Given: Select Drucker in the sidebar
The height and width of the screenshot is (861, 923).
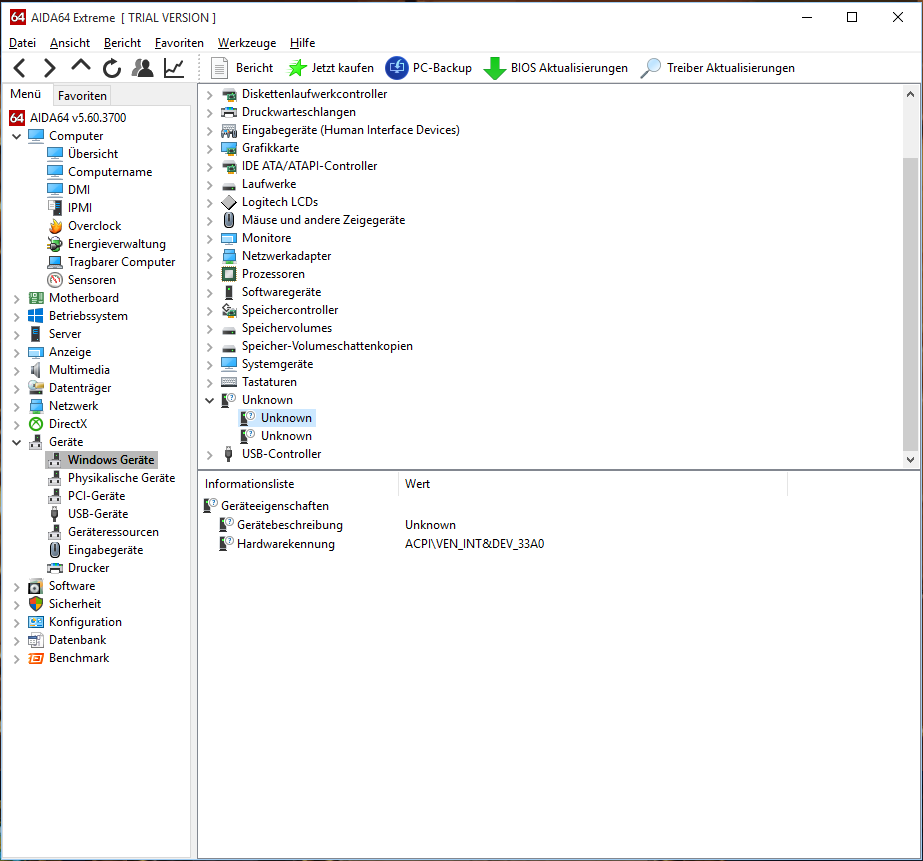Looking at the screenshot, I should (88, 568).
